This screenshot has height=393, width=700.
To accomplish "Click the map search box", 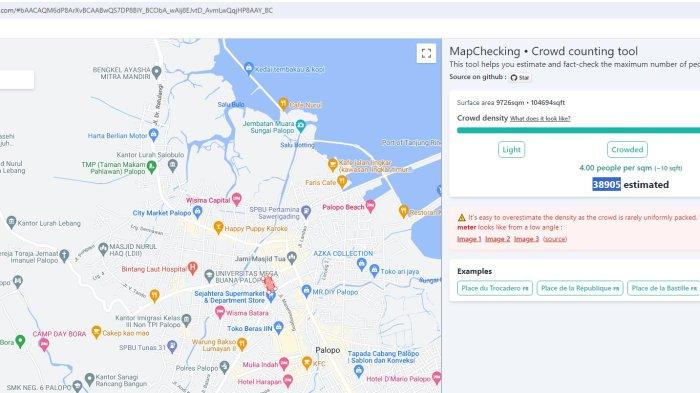I will (x=17, y=79).
